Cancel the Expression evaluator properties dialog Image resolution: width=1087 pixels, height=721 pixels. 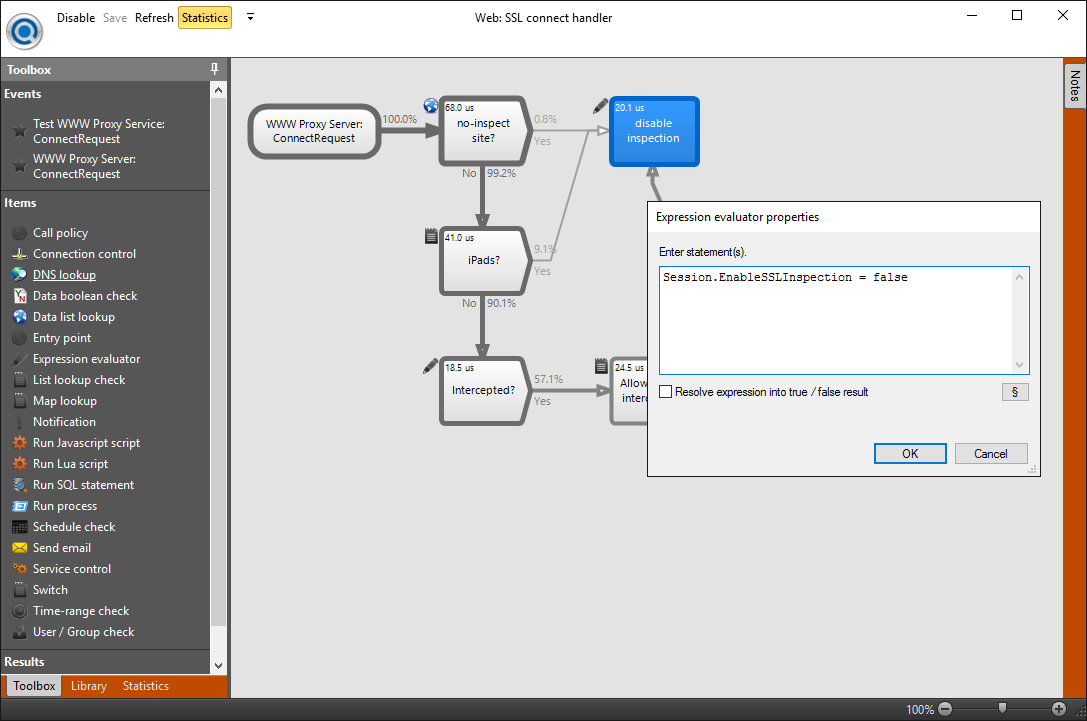(x=991, y=453)
